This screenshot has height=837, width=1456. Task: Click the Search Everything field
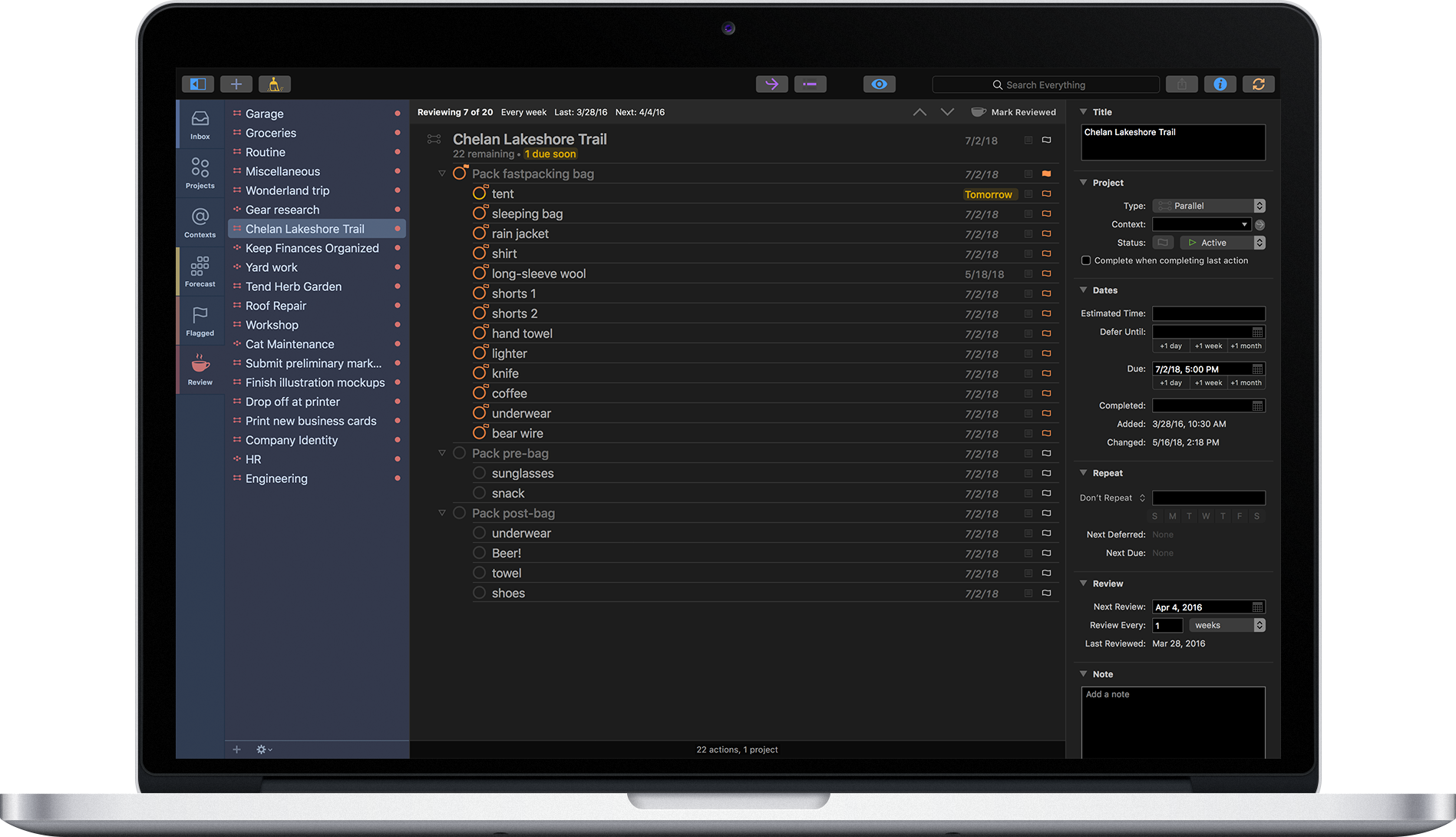[x=1045, y=85]
